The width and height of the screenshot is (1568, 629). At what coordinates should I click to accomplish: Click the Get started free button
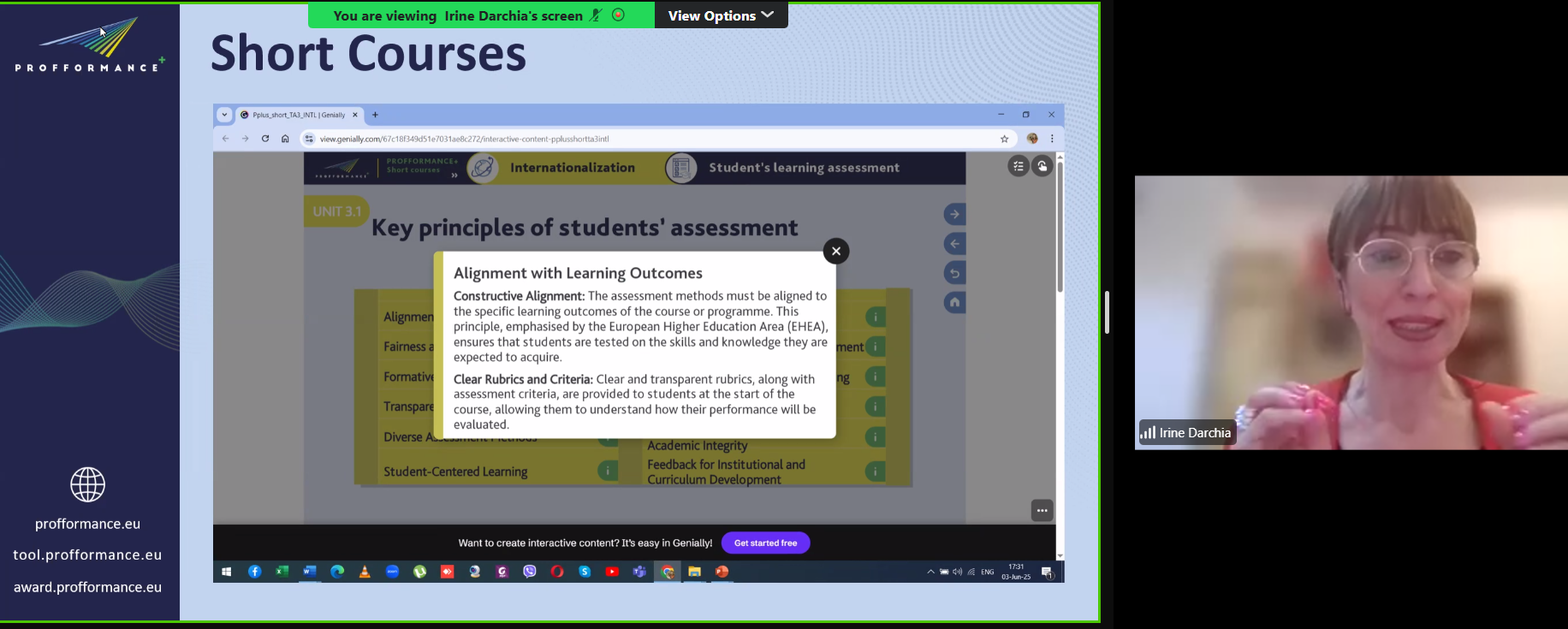(765, 543)
